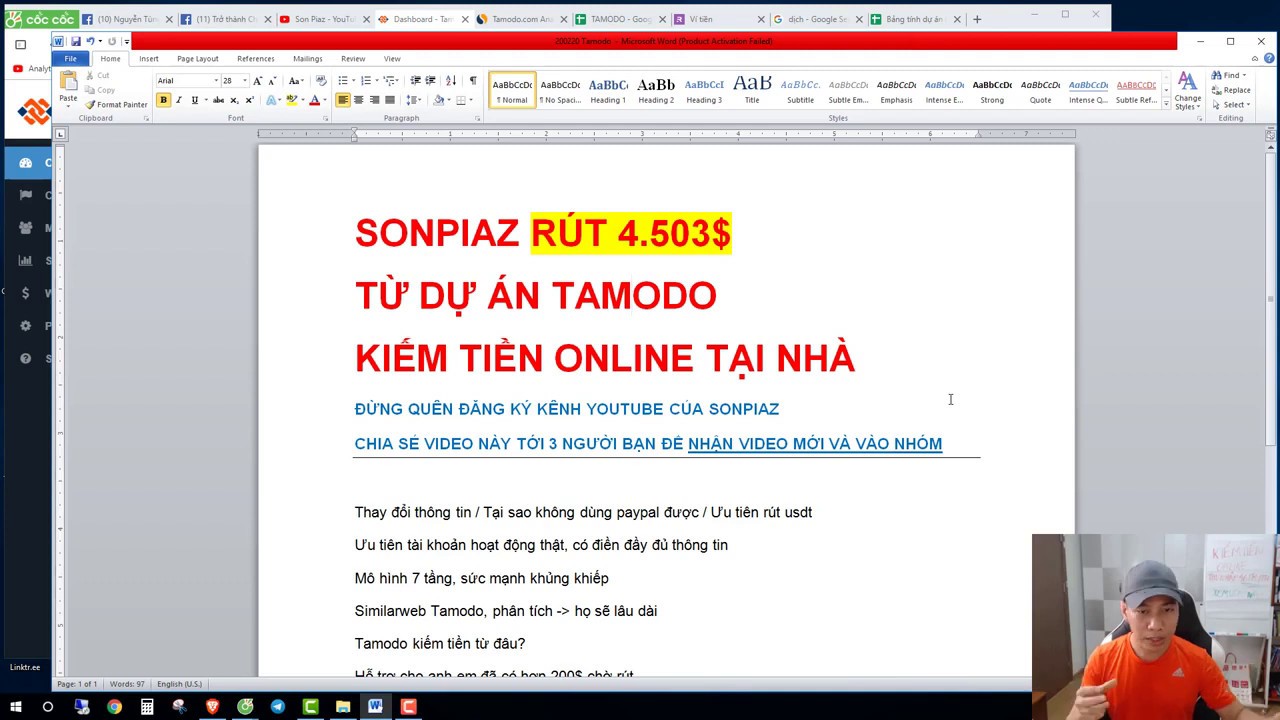This screenshot has height=720, width=1280.
Task: Click the Words: 97 status indicator
Action: (127, 684)
